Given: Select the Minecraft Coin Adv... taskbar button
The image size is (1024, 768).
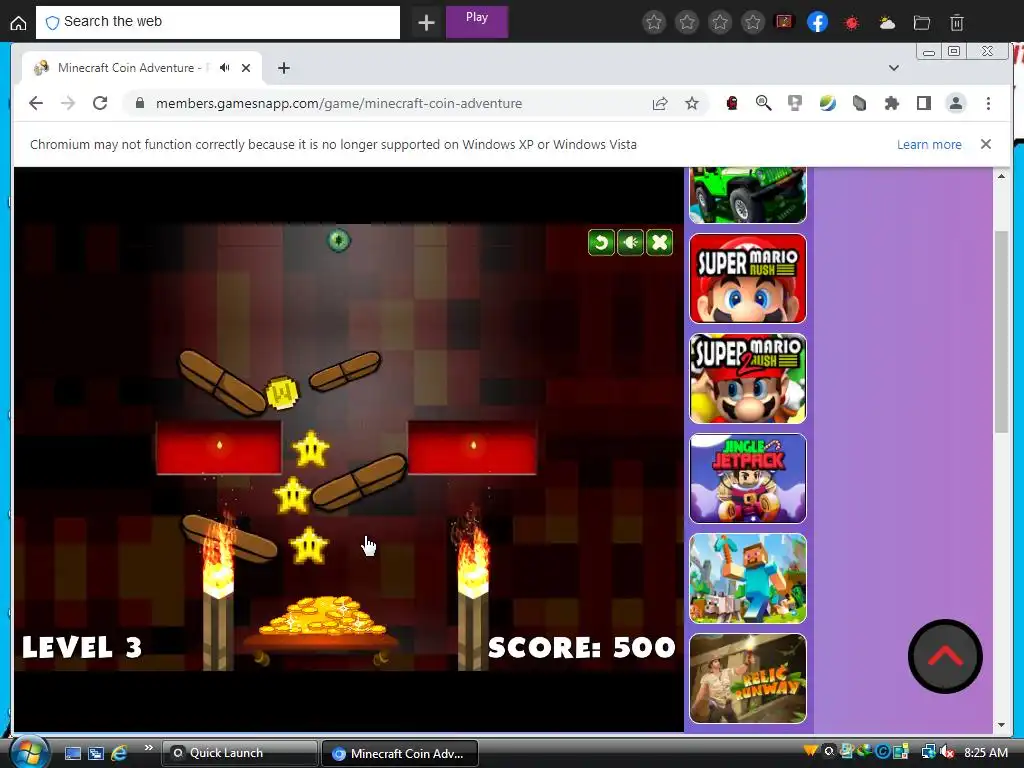Looking at the screenshot, I should 400,753.
